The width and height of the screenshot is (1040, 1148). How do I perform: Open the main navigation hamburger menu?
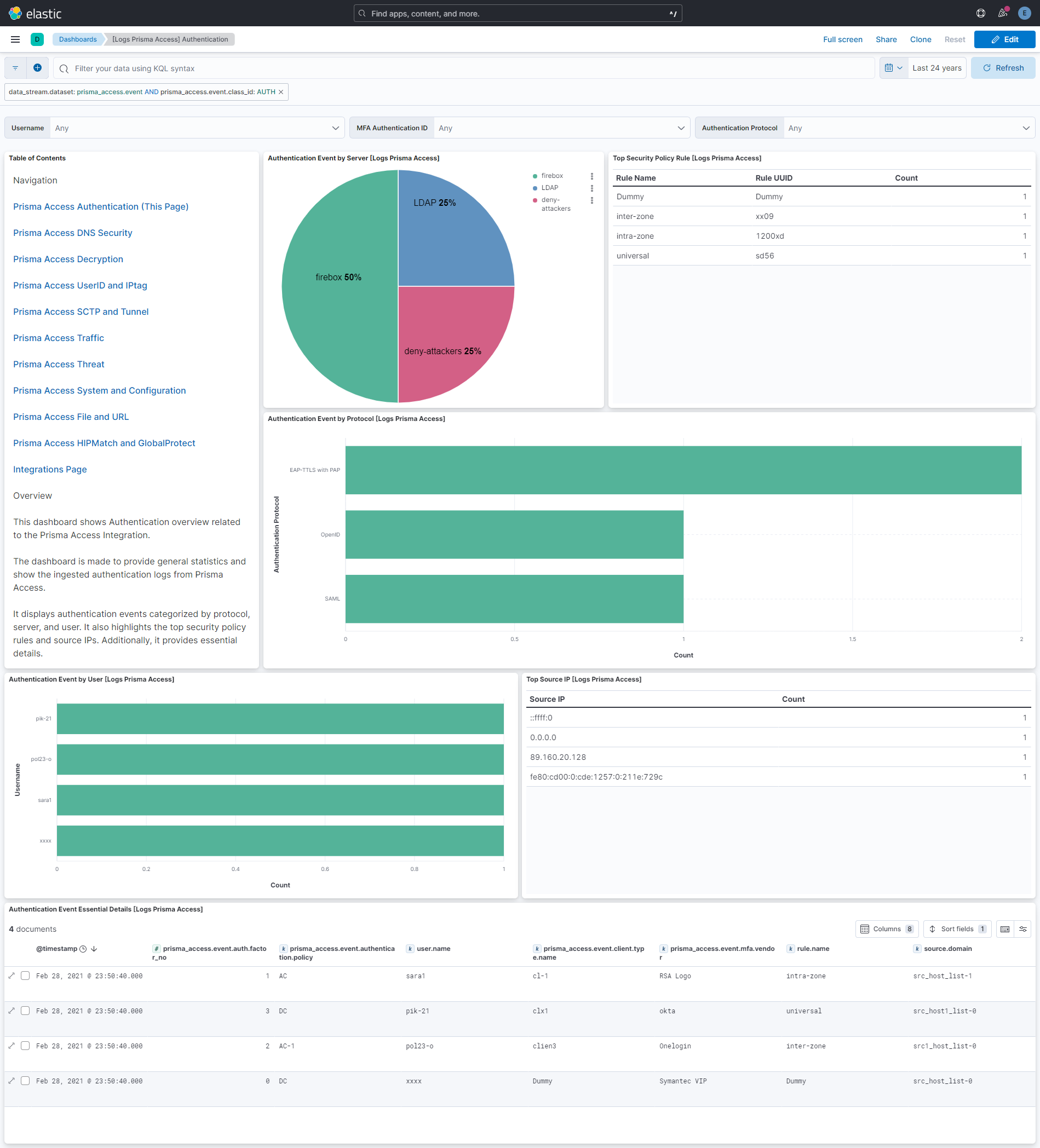click(15, 39)
